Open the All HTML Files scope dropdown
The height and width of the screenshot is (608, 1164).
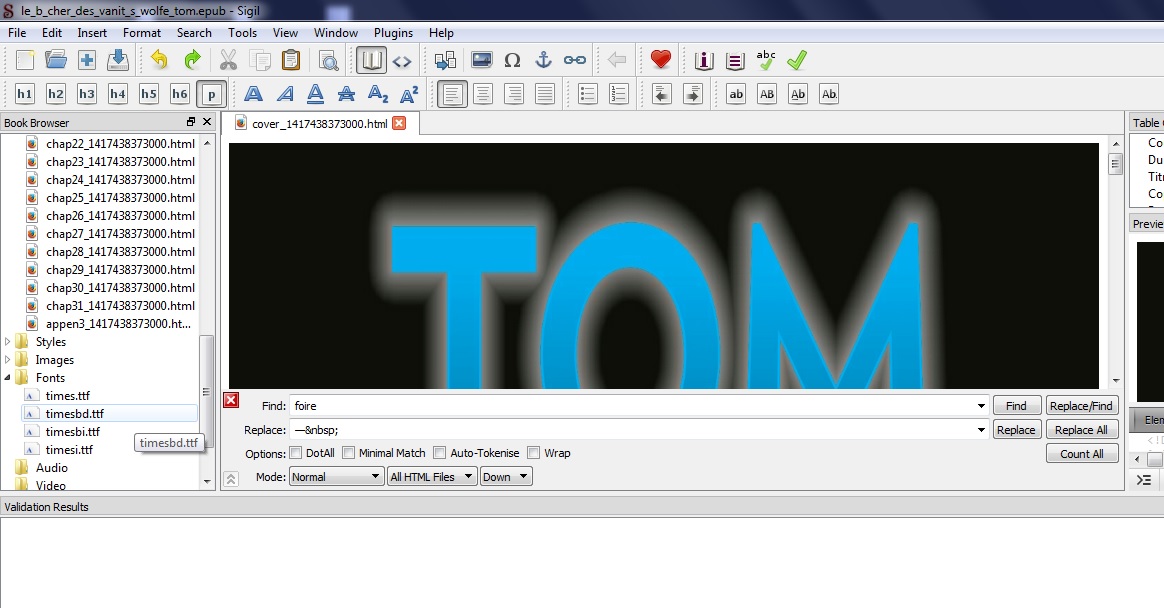click(x=431, y=477)
